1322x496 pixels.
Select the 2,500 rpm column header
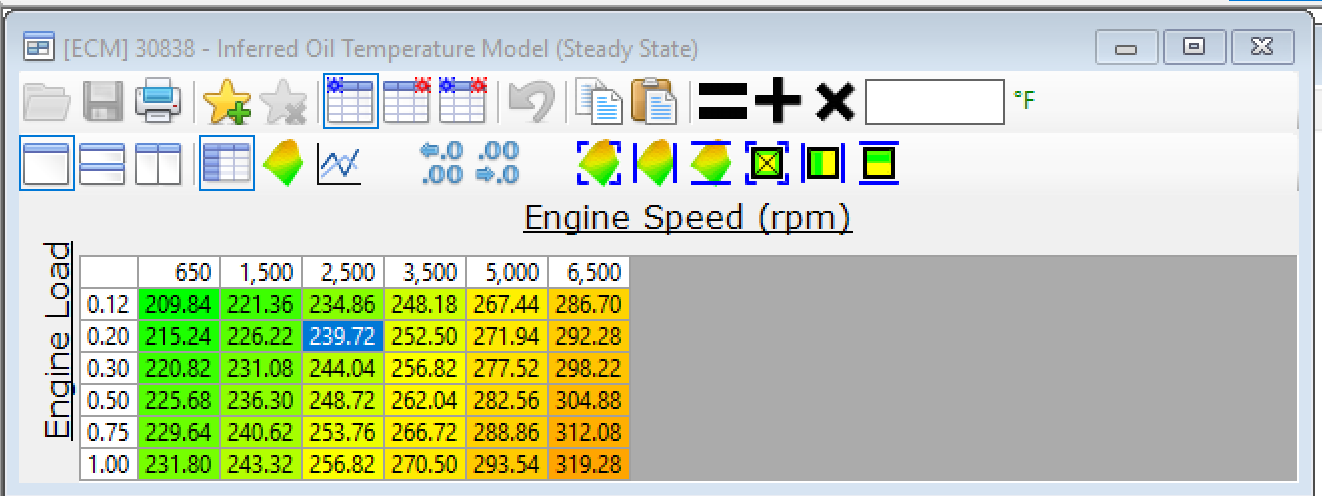343,272
